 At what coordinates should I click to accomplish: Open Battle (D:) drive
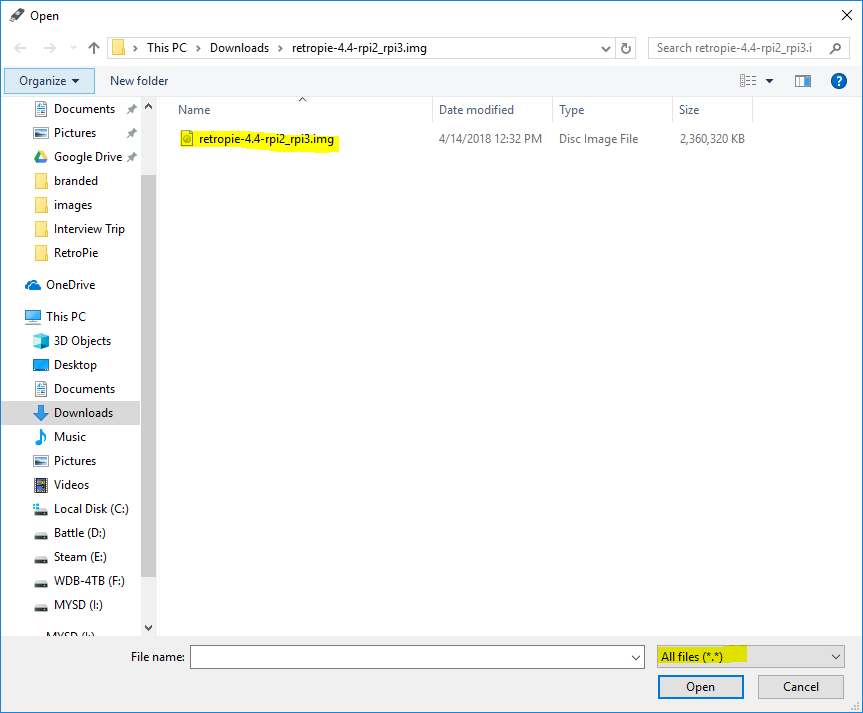coord(80,533)
